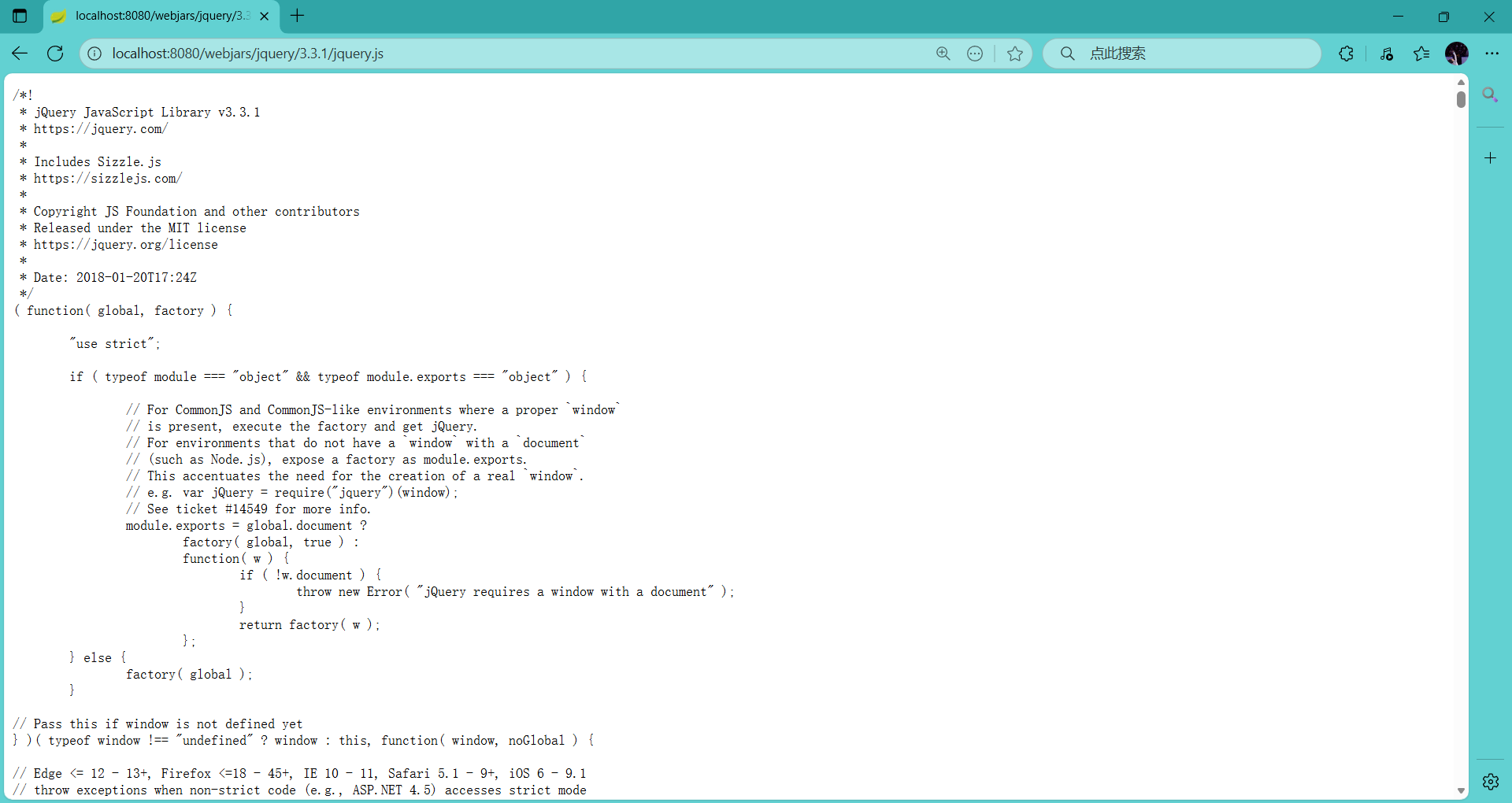Click the 点此搜索 search box

[x=1181, y=54]
